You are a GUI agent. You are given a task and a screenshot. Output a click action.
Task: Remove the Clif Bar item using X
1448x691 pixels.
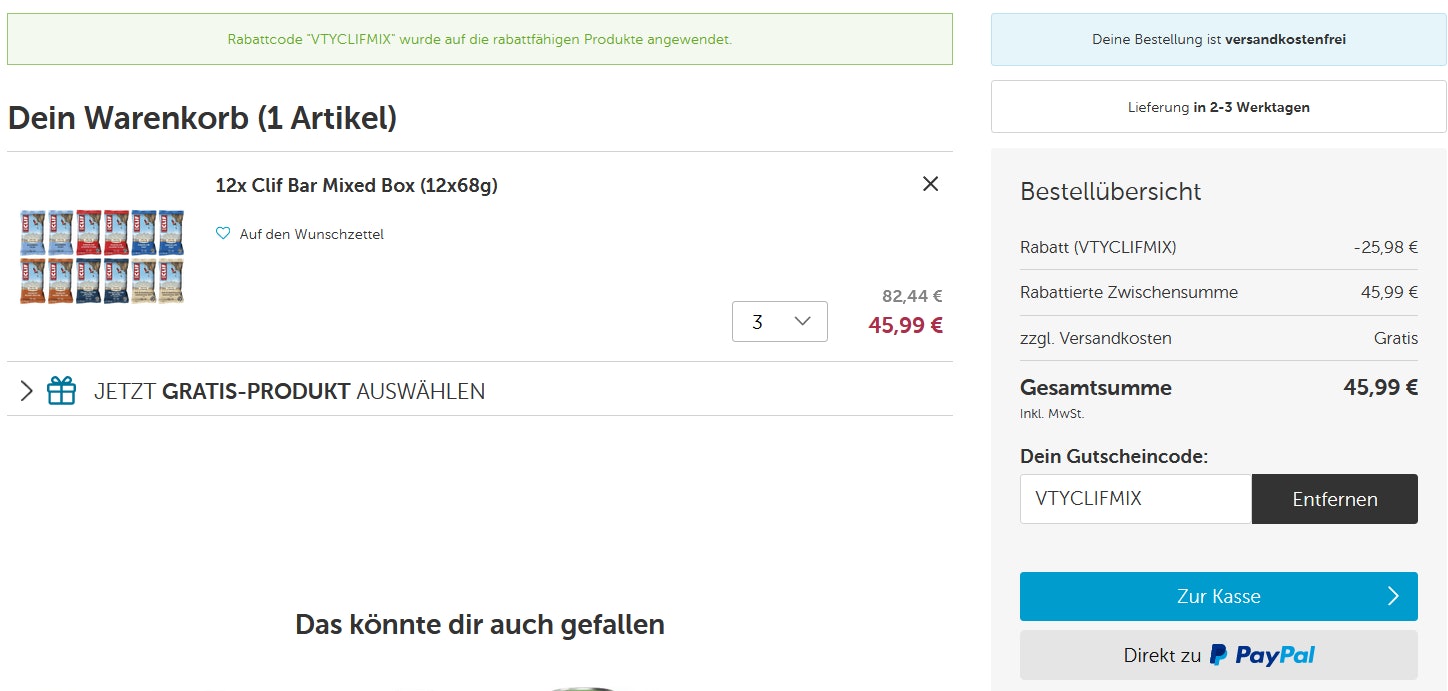click(x=930, y=184)
